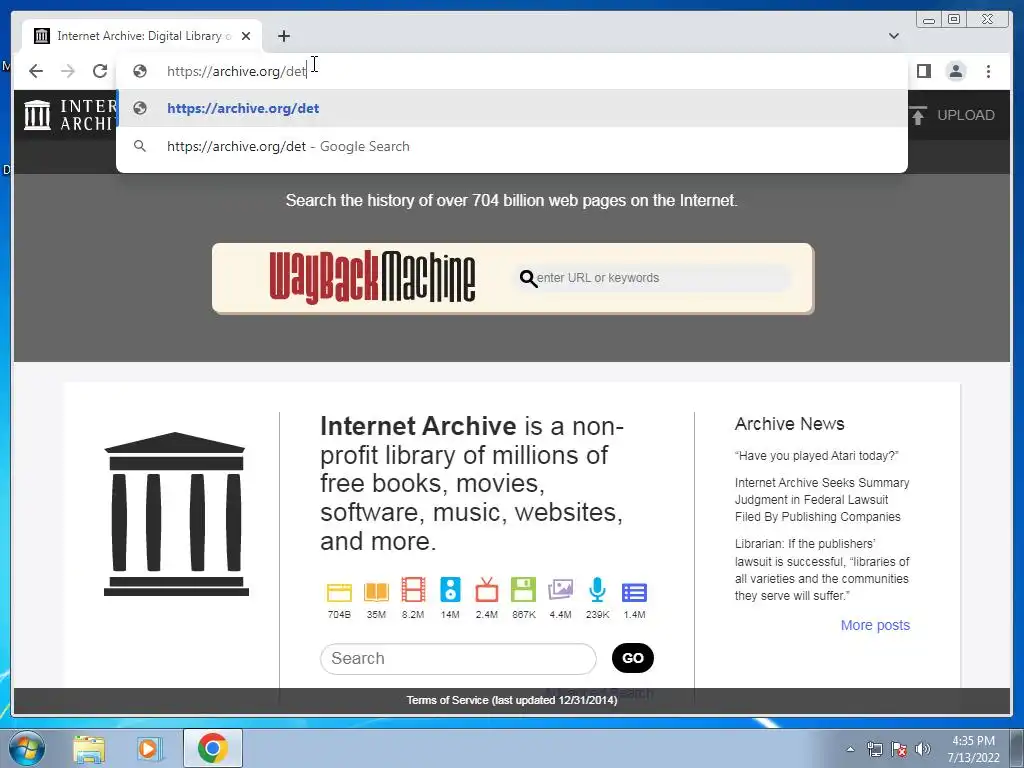Click the 'Archive News' heading
1024x768 pixels.
790,424
